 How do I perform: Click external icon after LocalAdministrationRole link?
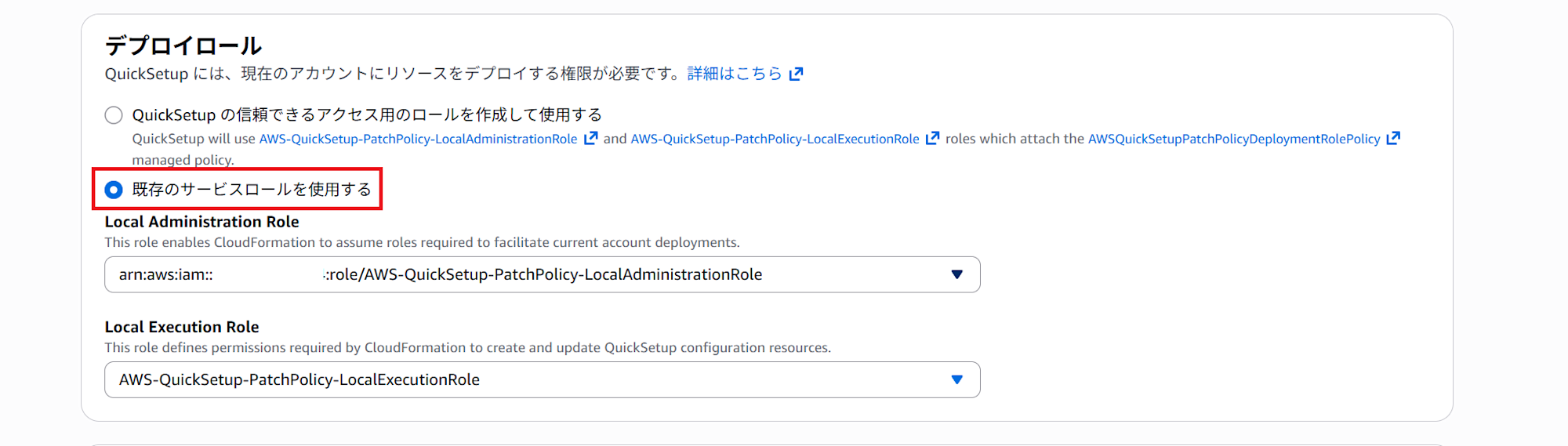click(591, 139)
